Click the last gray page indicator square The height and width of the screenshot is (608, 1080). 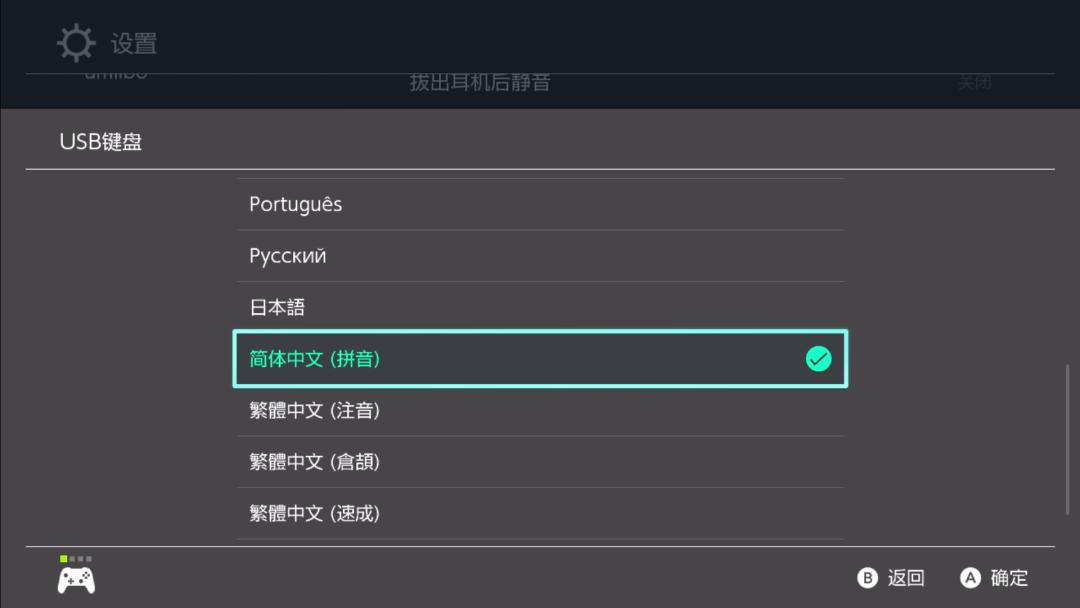(x=89, y=559)
